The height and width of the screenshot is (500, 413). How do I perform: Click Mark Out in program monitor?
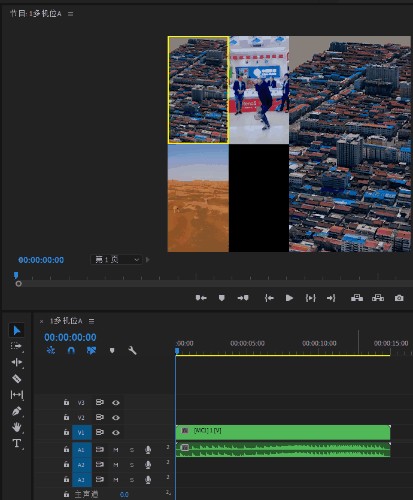pyautogui.click(x=243, y=298)
